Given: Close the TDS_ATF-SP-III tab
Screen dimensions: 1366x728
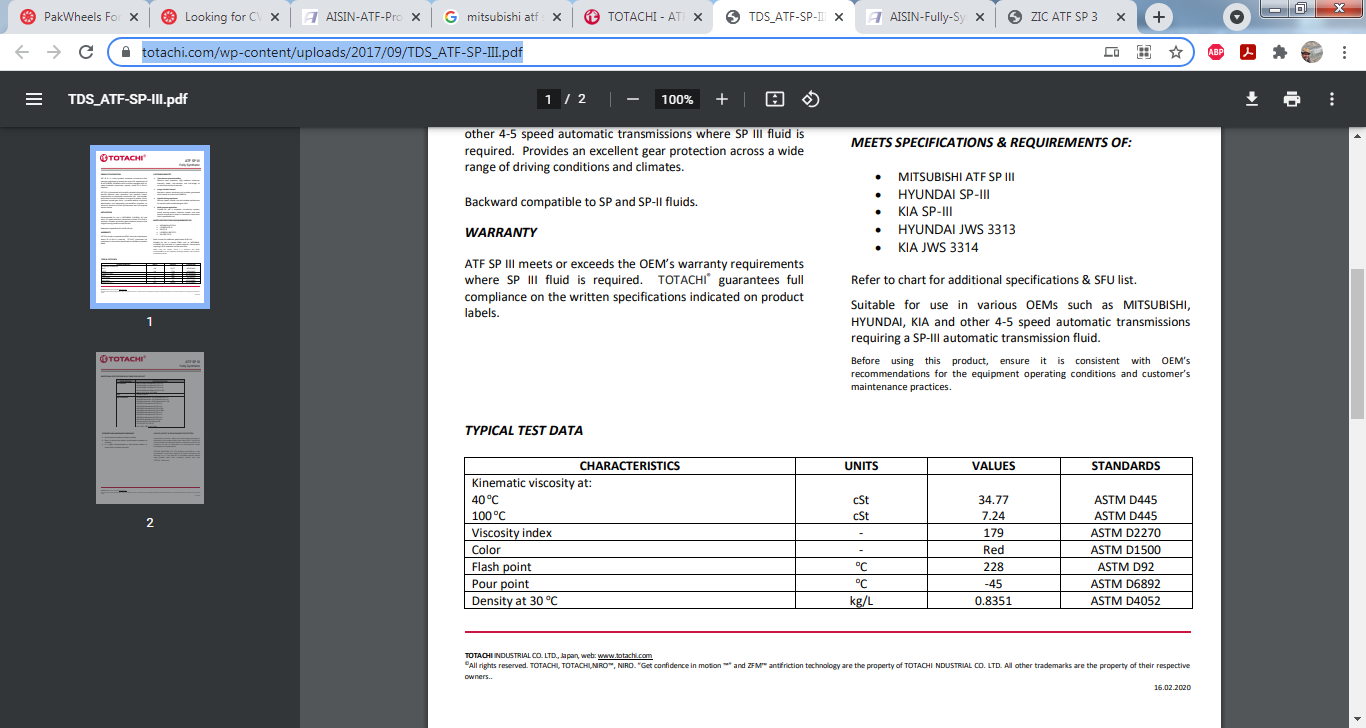Looking at the screenshot, I should [x=841, y=16].
